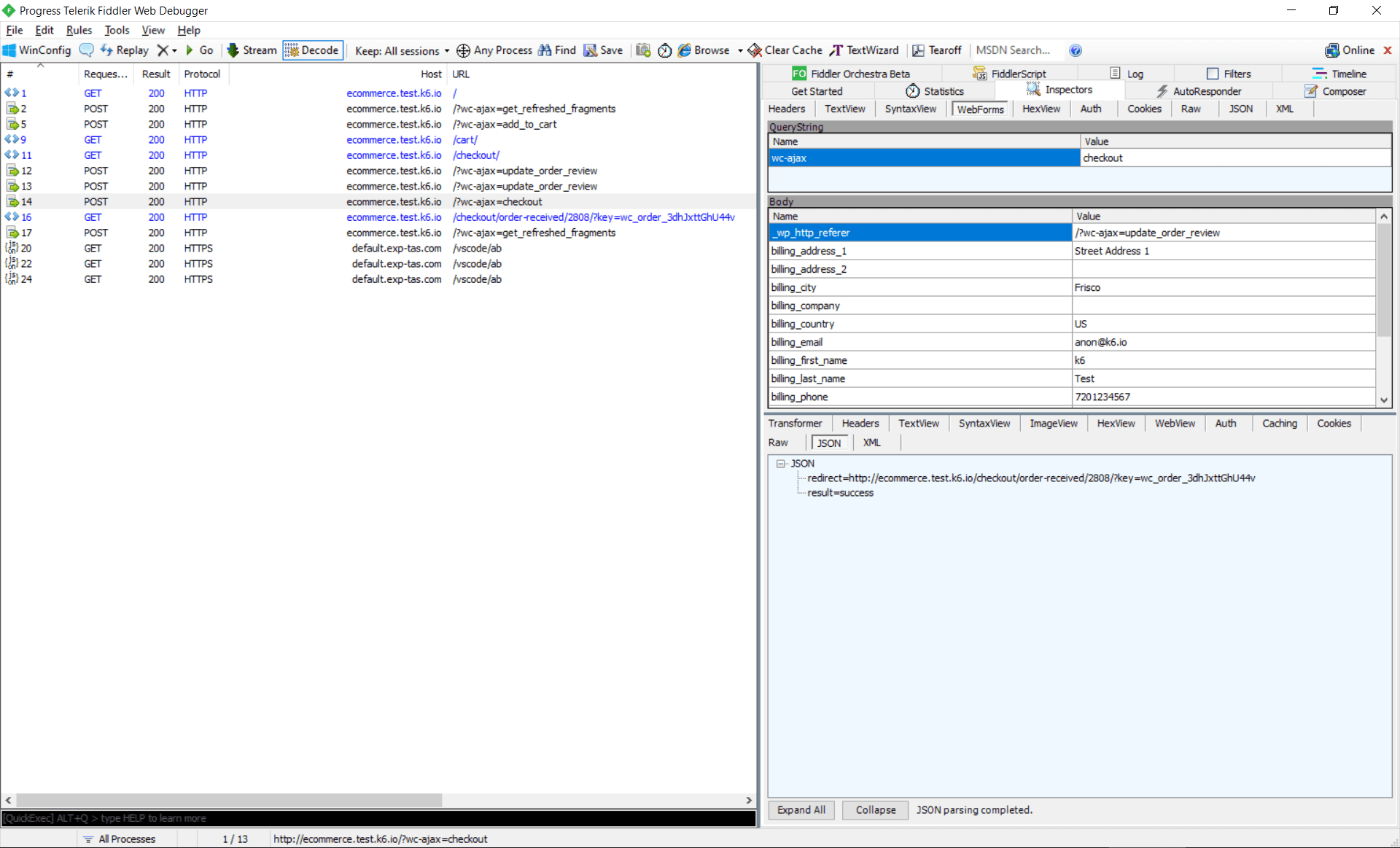
Task: Toggle the Filters tab checkbox
Action: (x=1213, y=73)
